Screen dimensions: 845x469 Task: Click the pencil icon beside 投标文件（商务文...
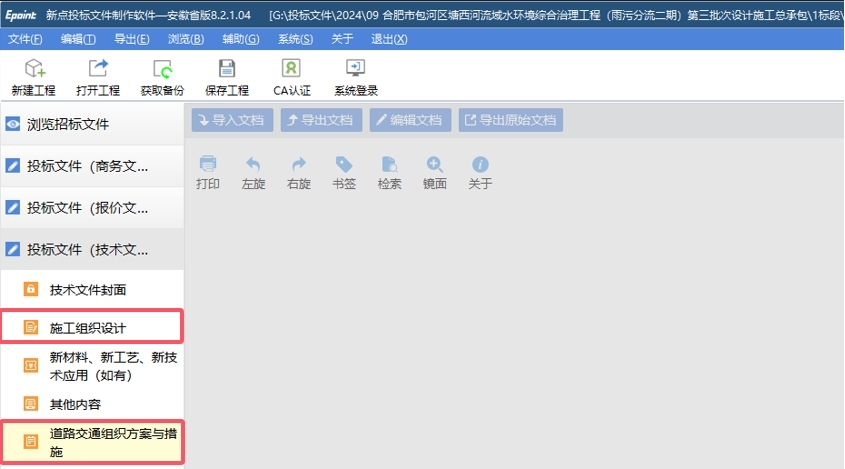pos(13,165)
